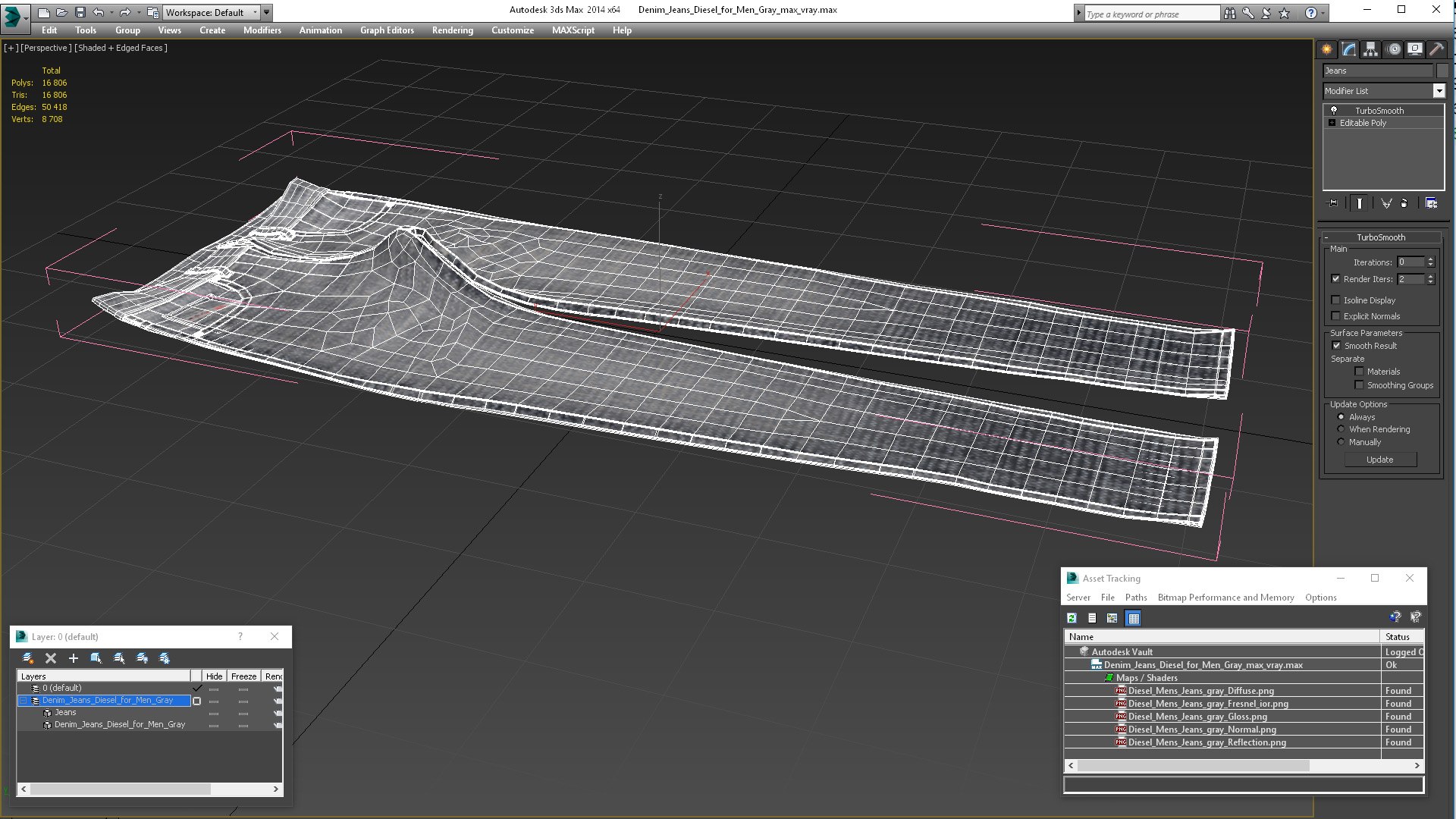Open the Modifier List dropdown
1456x819 pixels.
click(x=1439, y=91)
